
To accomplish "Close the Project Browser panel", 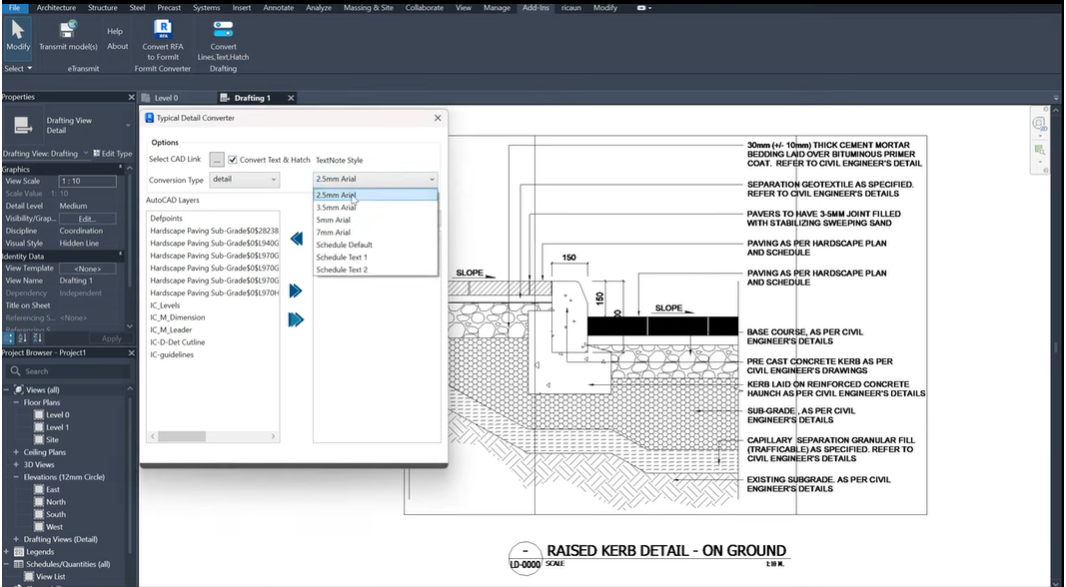I will [131, 353].
